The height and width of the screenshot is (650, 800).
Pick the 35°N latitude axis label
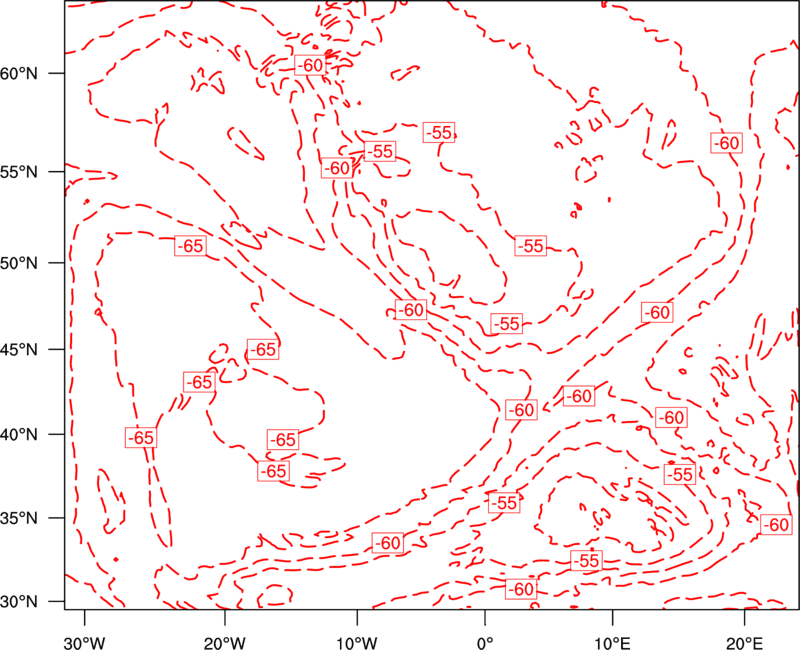(x=19, y=518)
